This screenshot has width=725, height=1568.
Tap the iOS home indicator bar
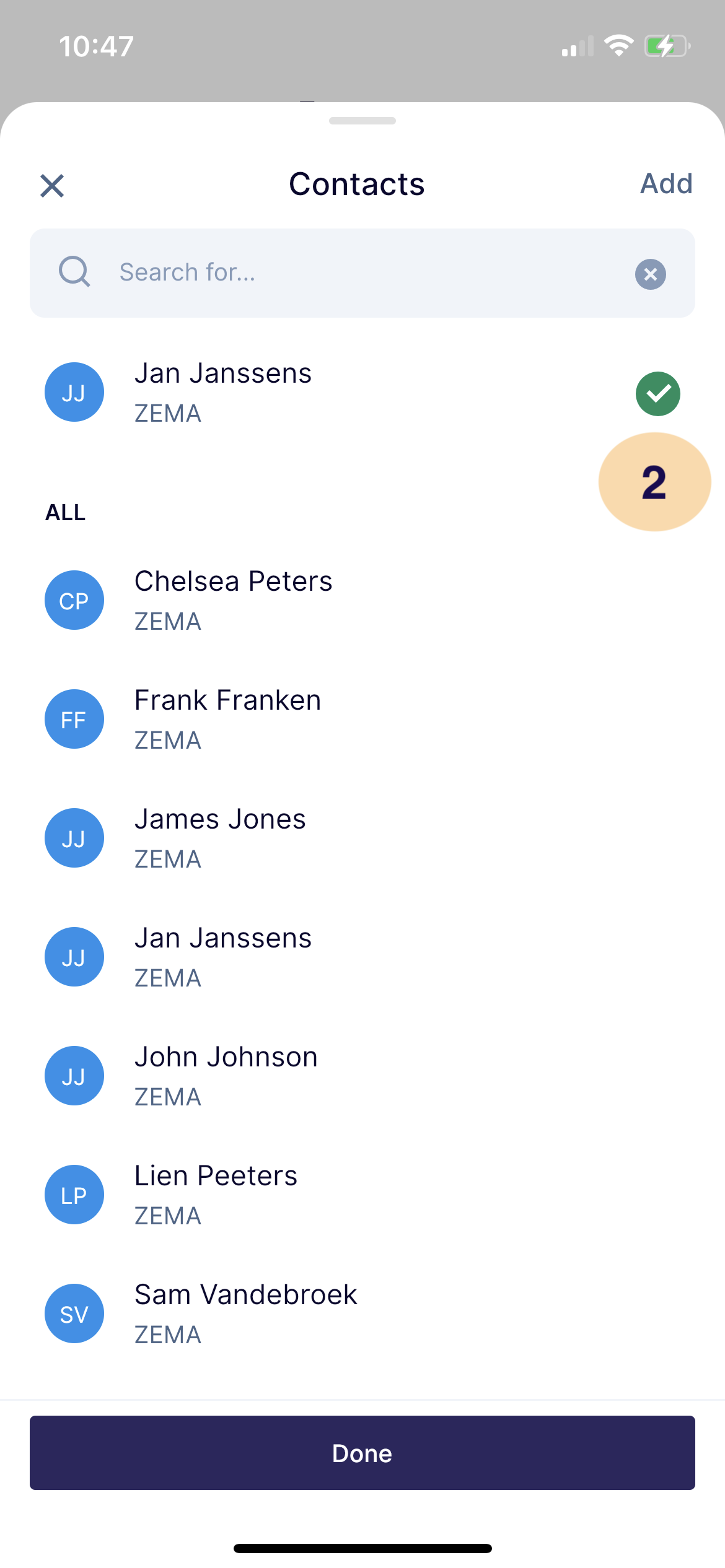coord(362,1548)
